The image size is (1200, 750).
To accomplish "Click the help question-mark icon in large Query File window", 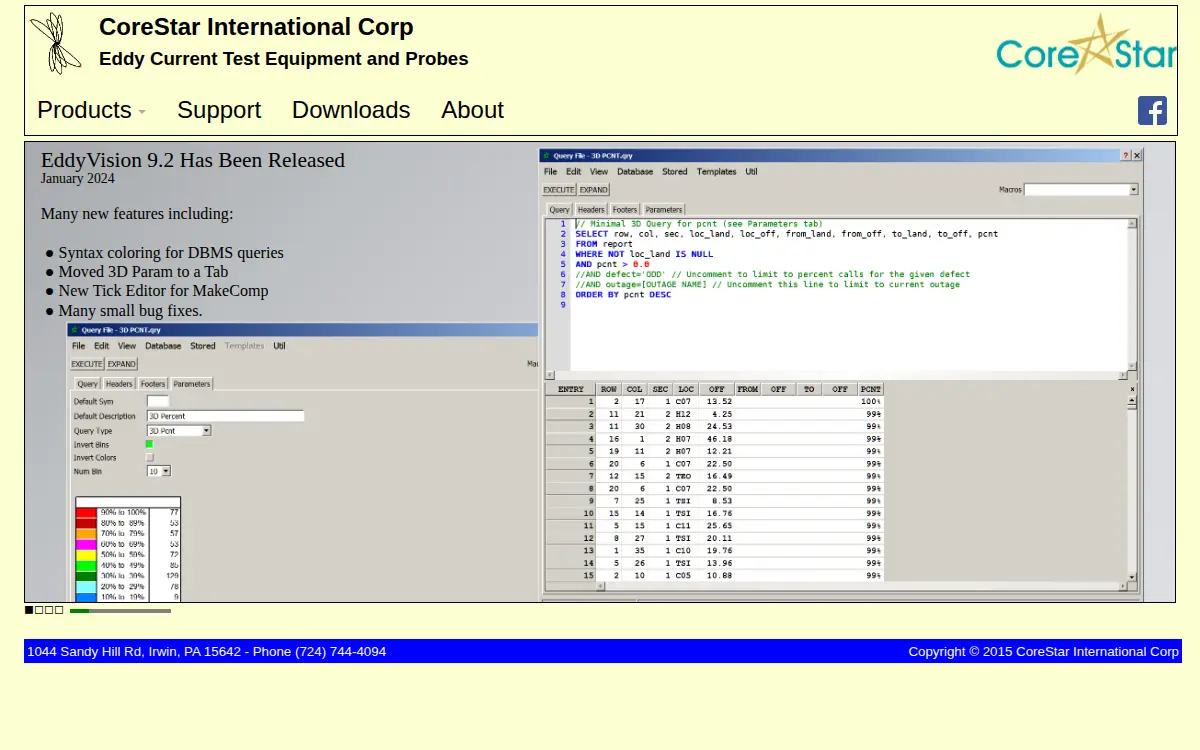I will 1126,156.
